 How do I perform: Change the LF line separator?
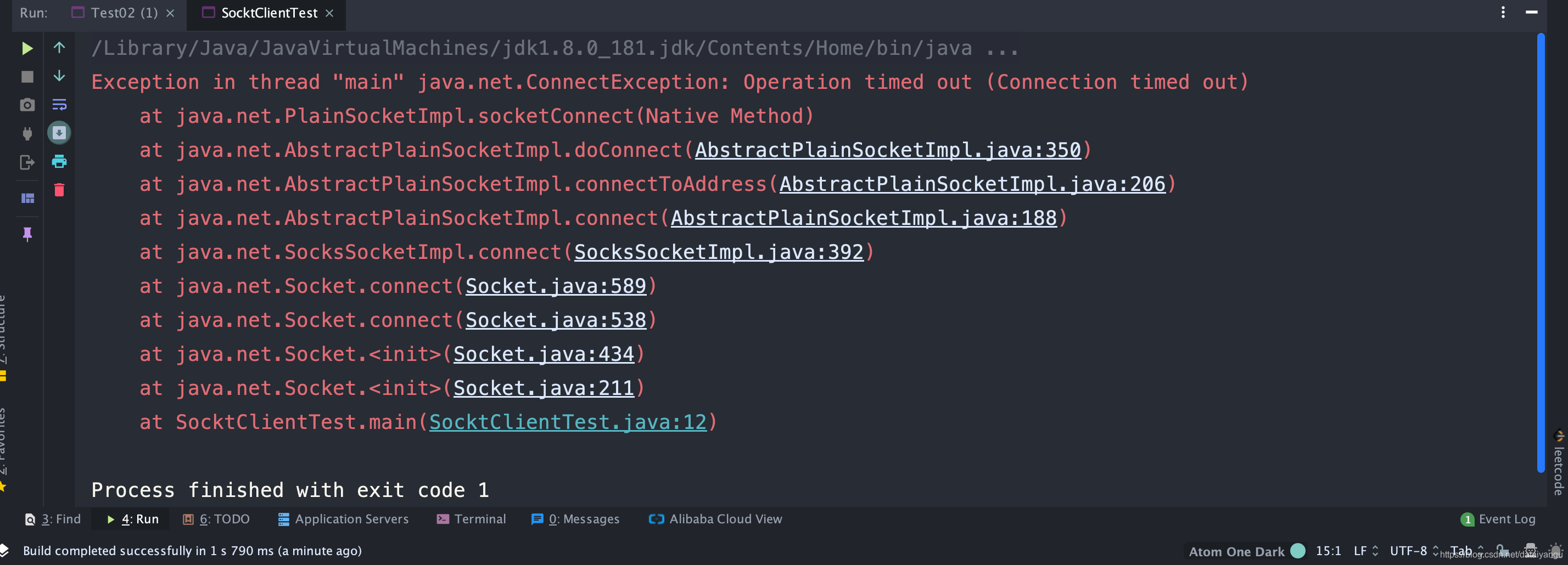[1365, 551]
